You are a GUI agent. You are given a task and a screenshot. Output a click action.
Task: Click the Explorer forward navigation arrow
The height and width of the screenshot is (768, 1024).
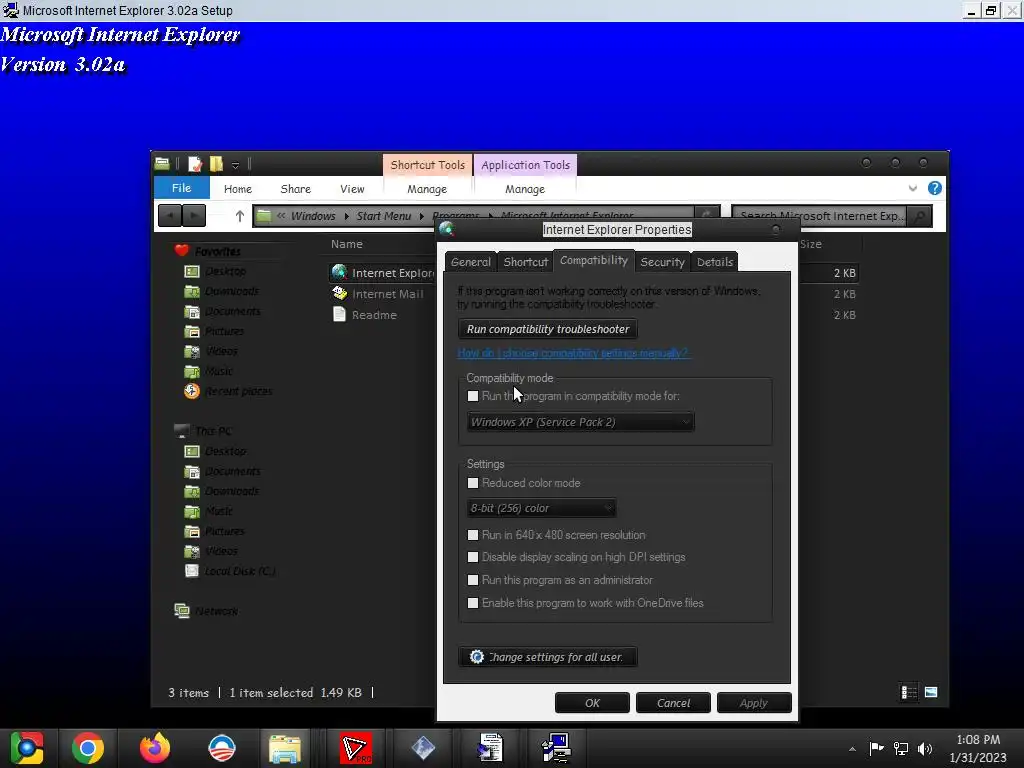[194, 216]
